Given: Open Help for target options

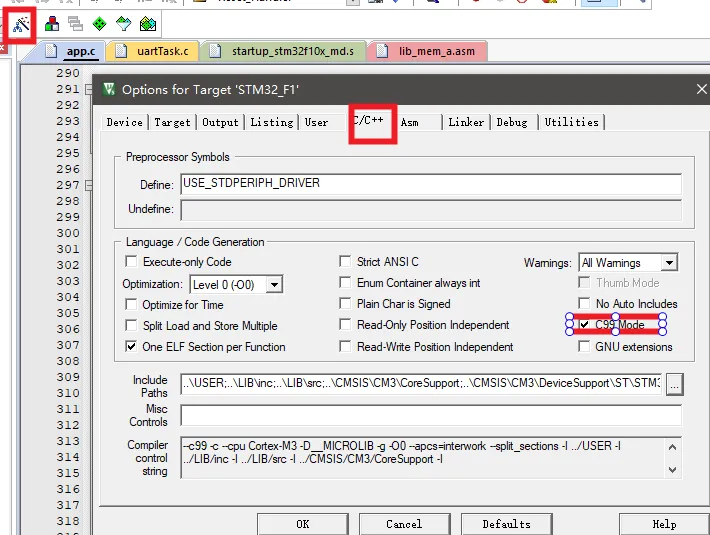Looking at the screenshot, I should [x=664, y=524].
